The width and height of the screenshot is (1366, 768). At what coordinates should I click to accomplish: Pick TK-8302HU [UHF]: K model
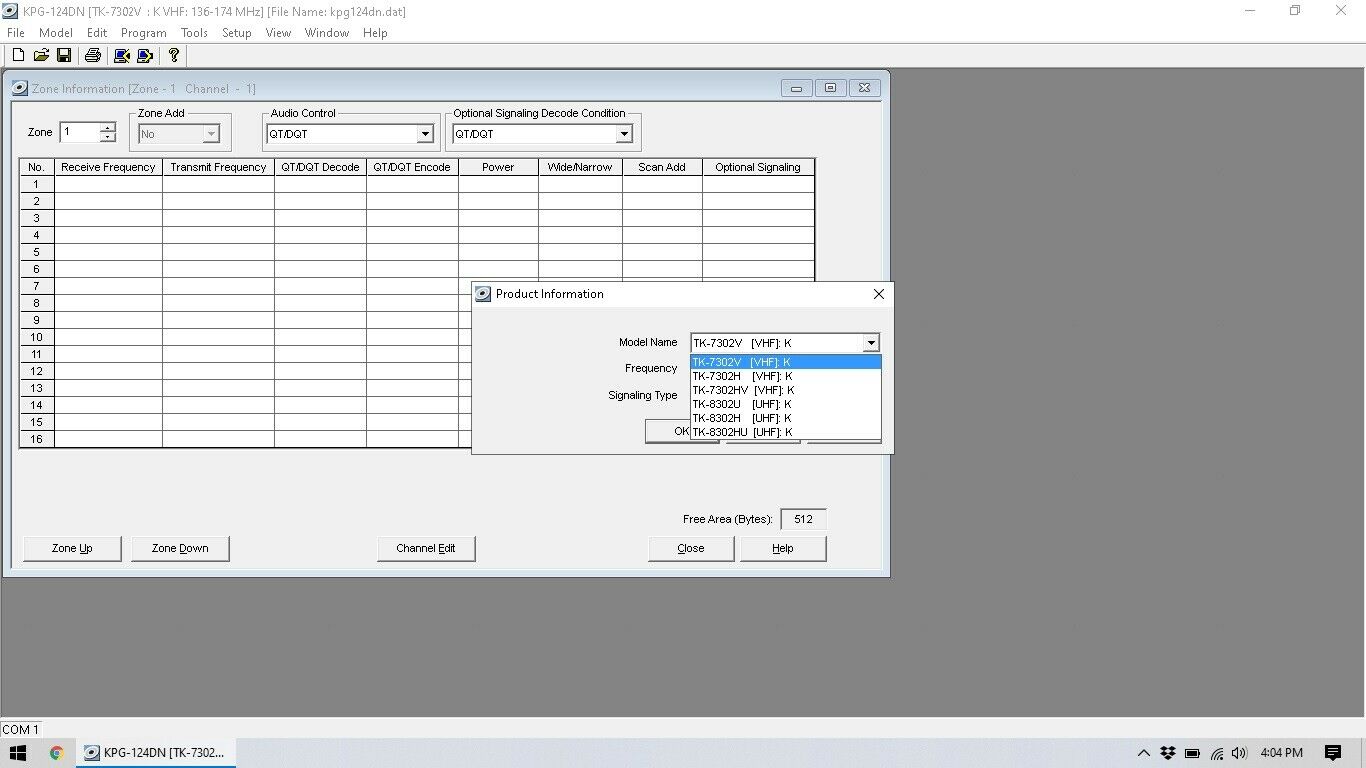[785, 432]
